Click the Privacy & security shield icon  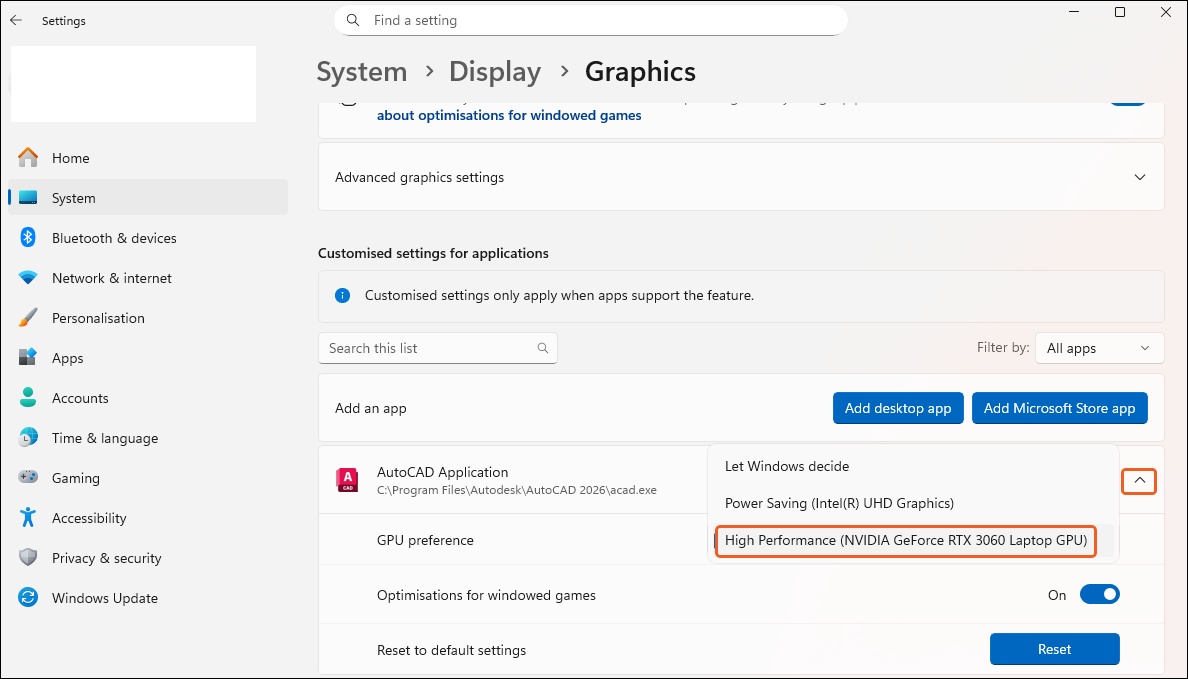click(x=28, y=558)
